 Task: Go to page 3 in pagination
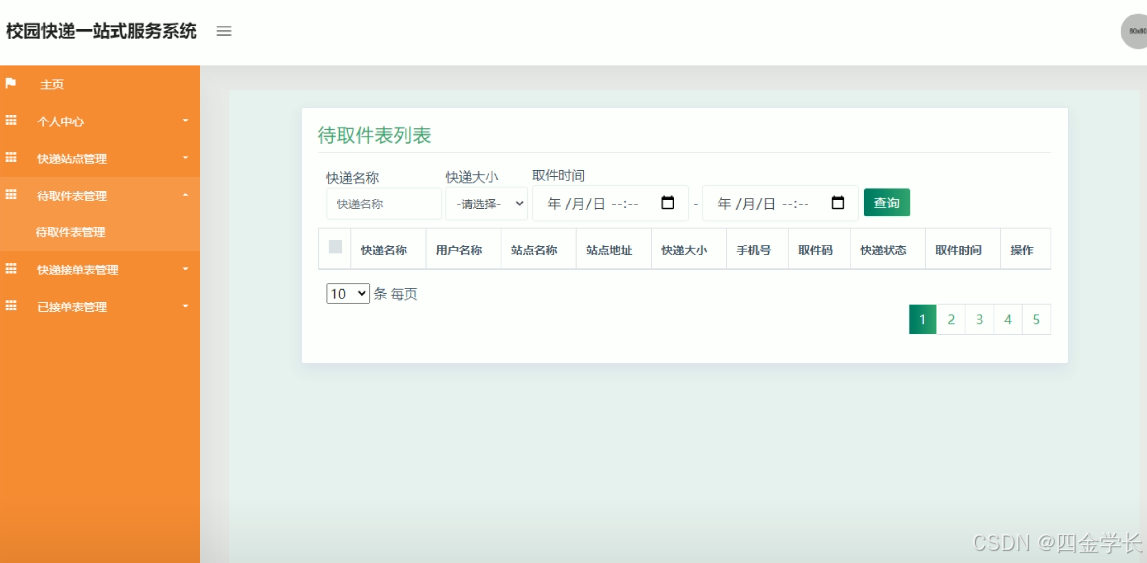(979, 320)
